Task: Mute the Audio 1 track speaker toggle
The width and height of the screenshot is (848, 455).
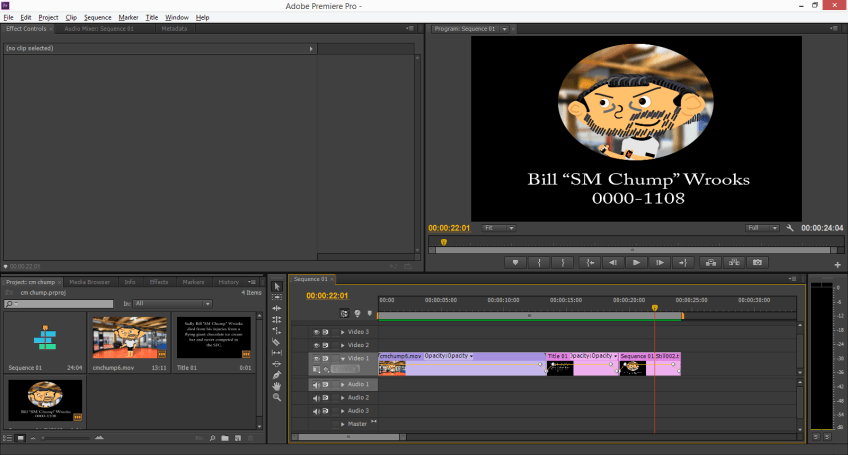Action: point(317,384)
